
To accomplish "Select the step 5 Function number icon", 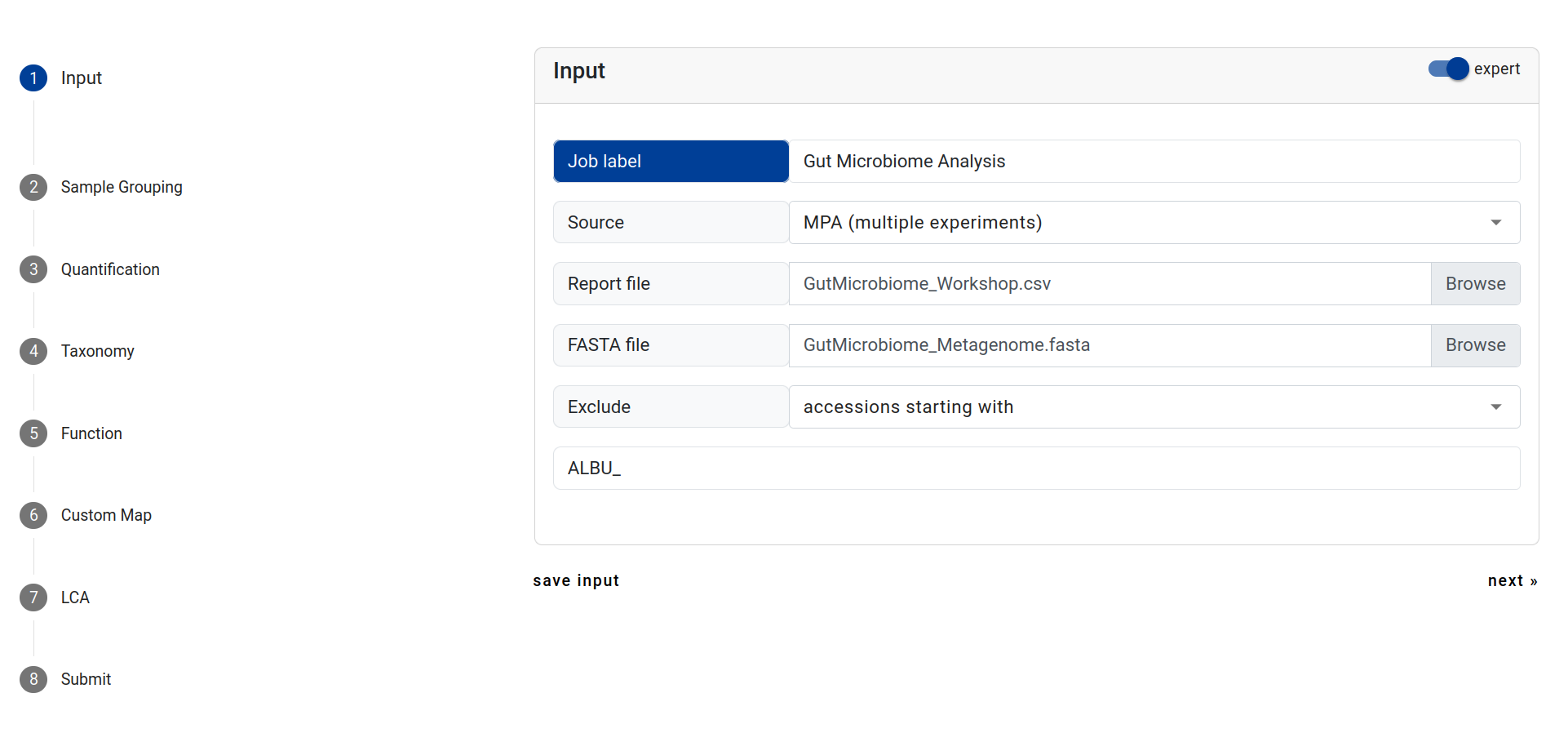I will [x=33, y=433].
